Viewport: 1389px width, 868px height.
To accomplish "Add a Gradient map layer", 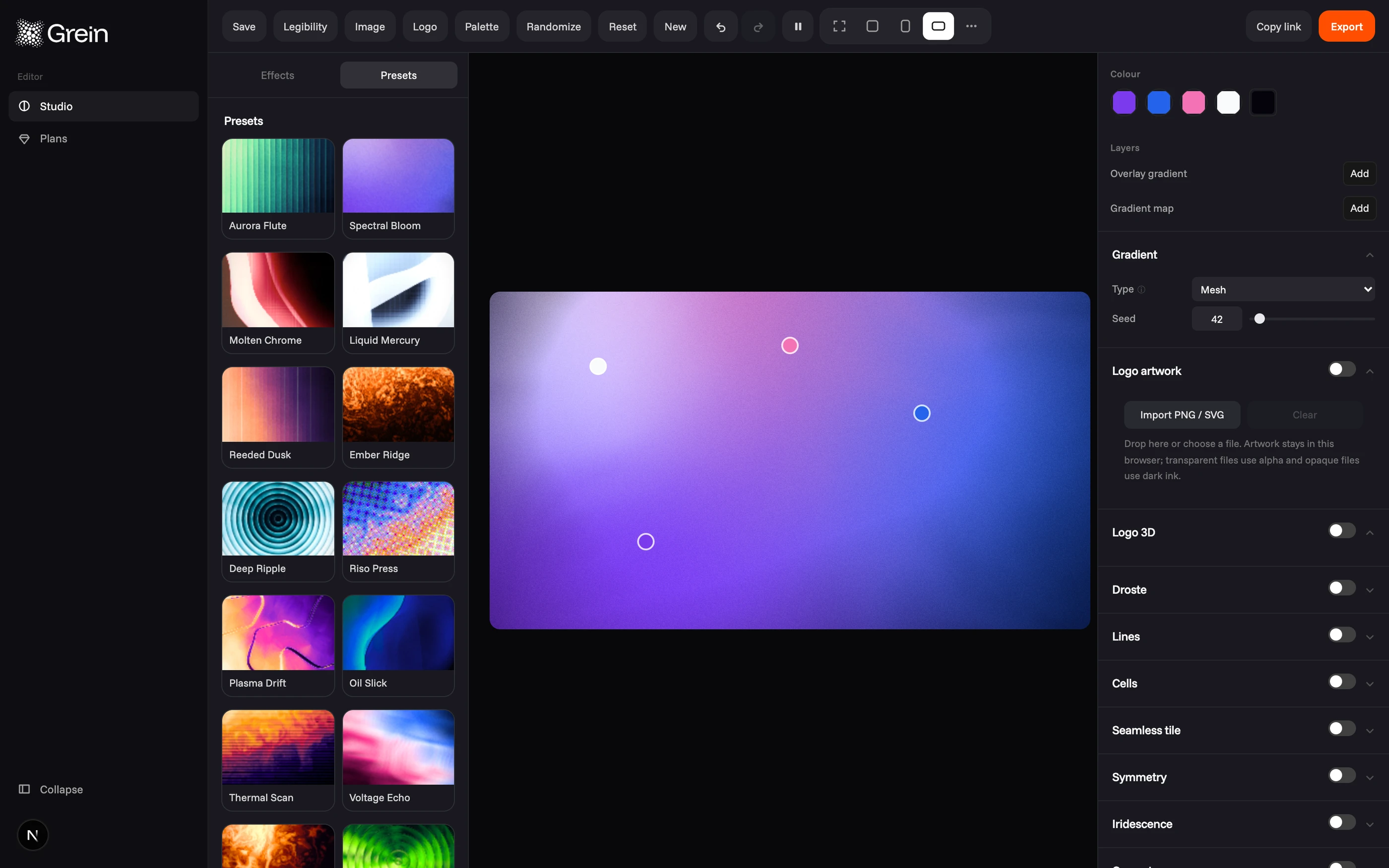I will pos(1359,208).
